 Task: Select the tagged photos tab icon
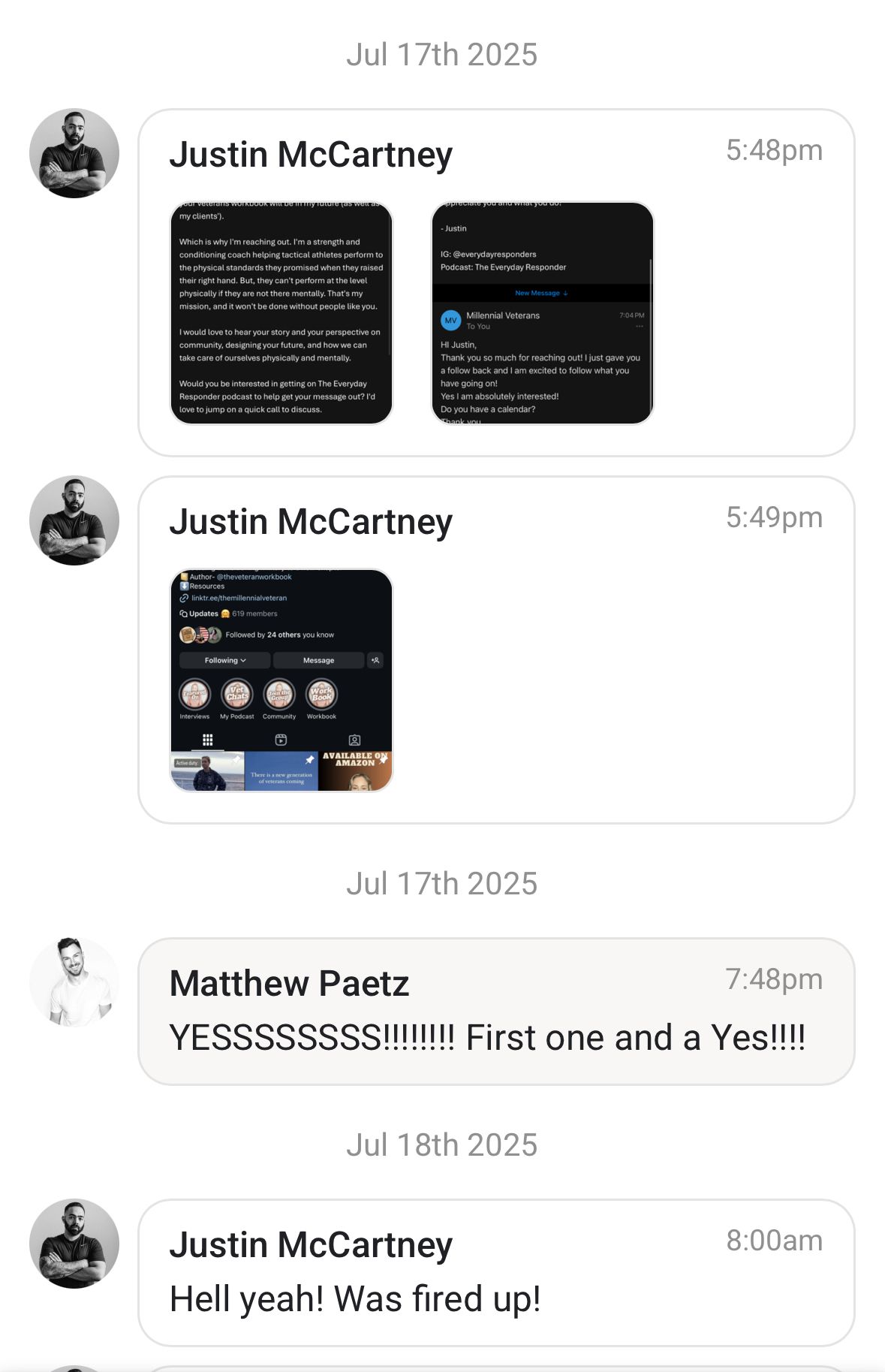pos(355,740)
